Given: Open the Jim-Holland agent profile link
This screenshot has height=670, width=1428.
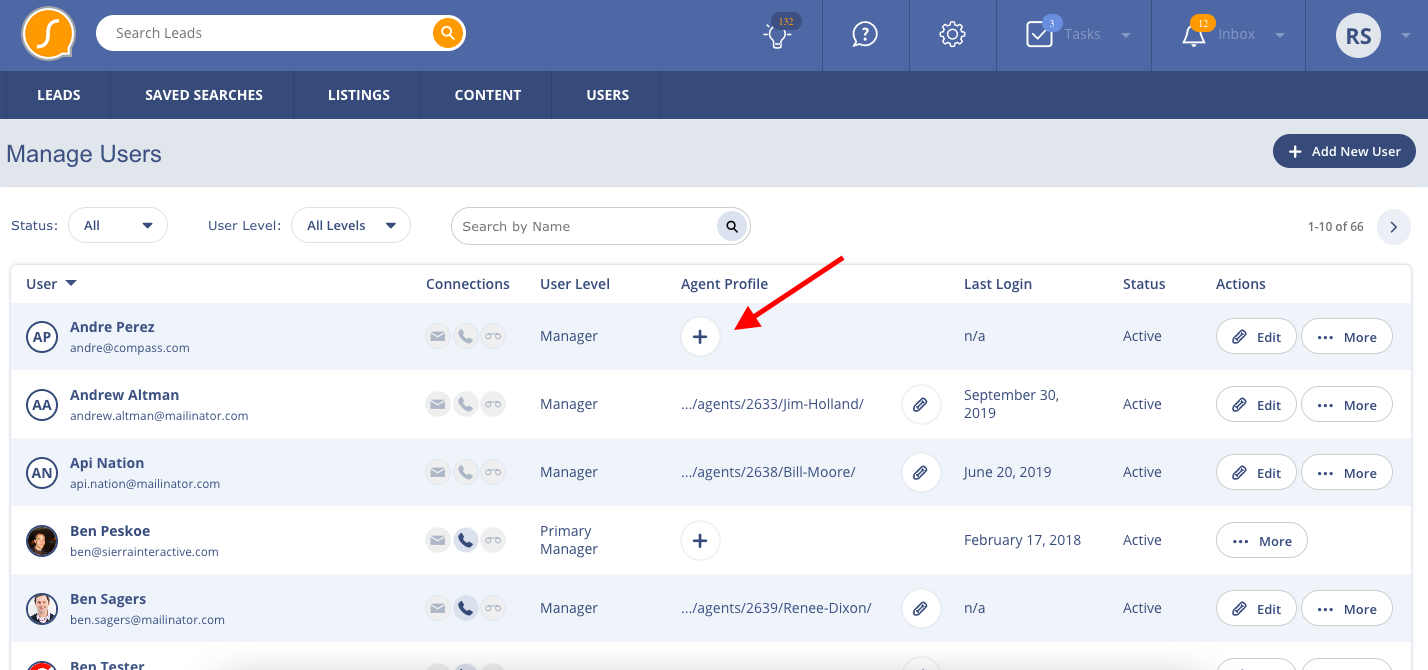Looking at the screenshot, I should coord(772,404).
